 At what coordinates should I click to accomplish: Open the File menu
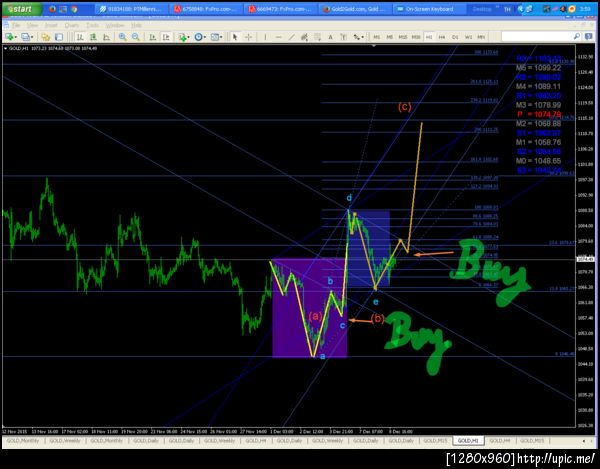click(x=16, y=25)
